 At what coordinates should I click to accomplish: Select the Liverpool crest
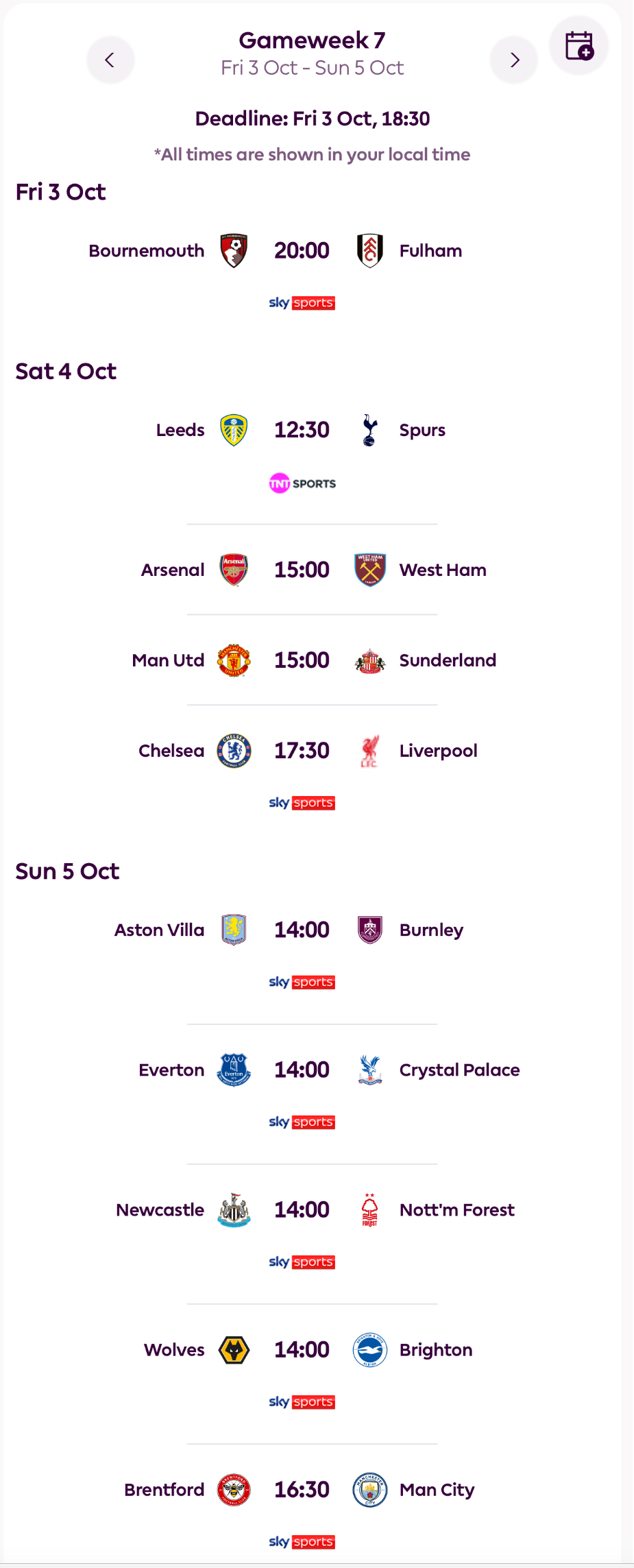(x=369, y=751)
